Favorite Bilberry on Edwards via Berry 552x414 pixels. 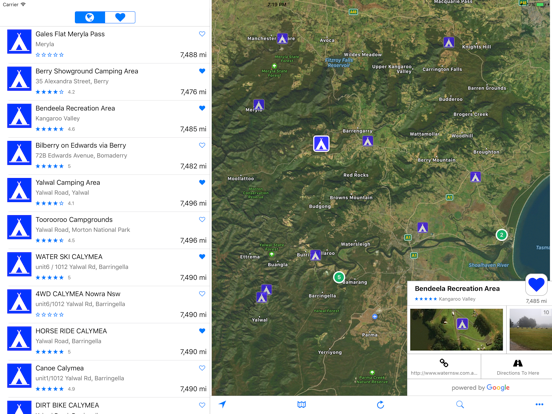point(202,145)
